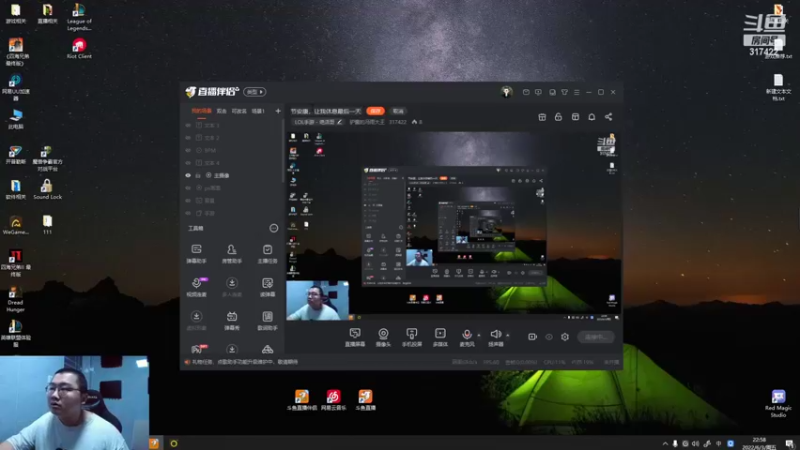Toggle visibility of the BPM source

click(x=188, y=151)
